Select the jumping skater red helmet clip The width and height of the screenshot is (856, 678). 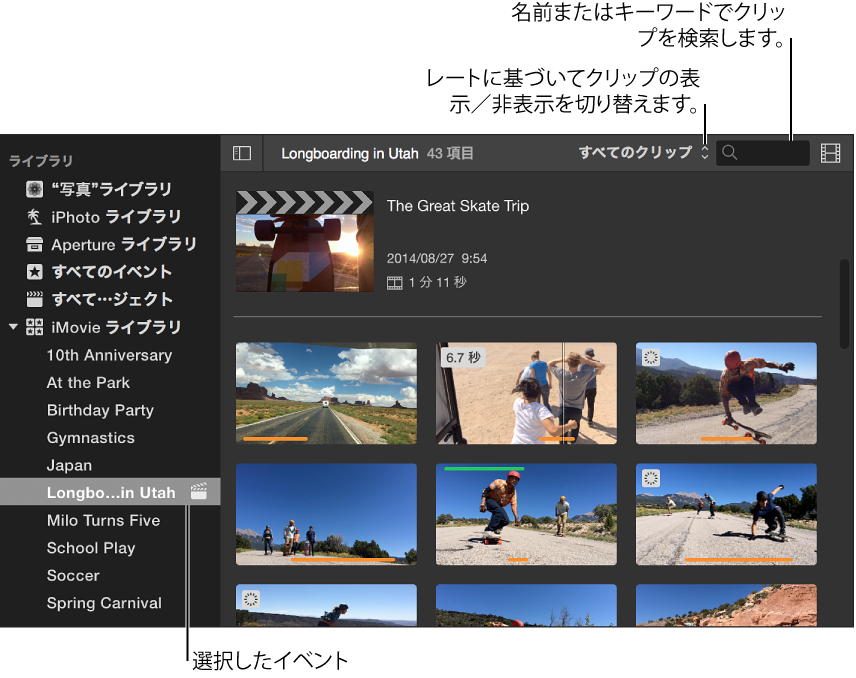click(x=726, y=393)
